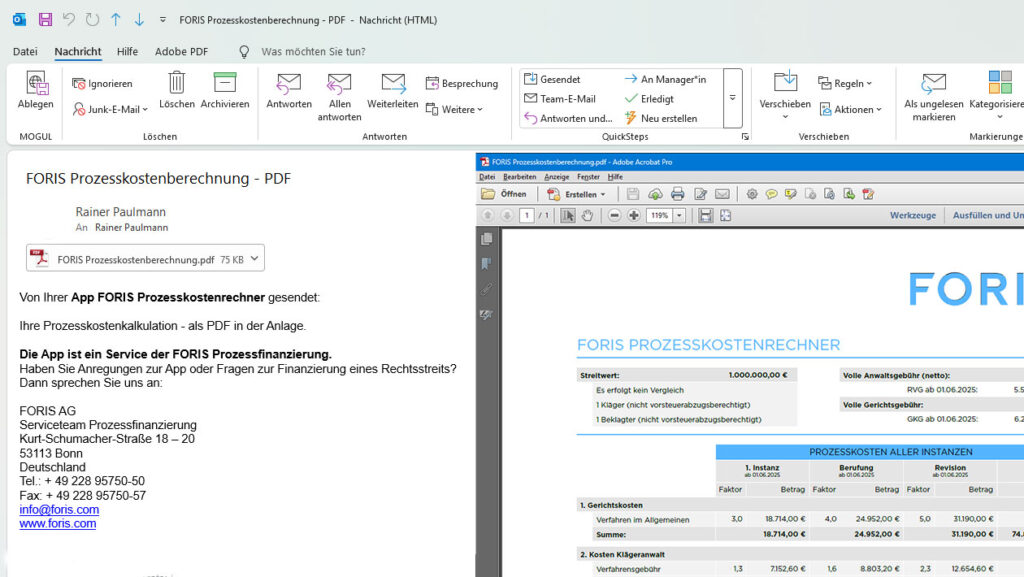Click the Acrobat edit document icon

(700, 194)
